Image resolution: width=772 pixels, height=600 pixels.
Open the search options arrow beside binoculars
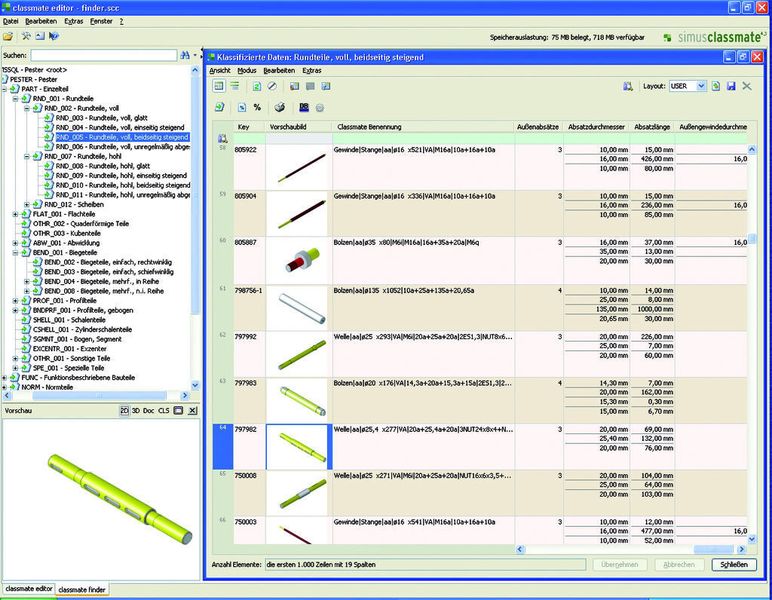(195, 55)
